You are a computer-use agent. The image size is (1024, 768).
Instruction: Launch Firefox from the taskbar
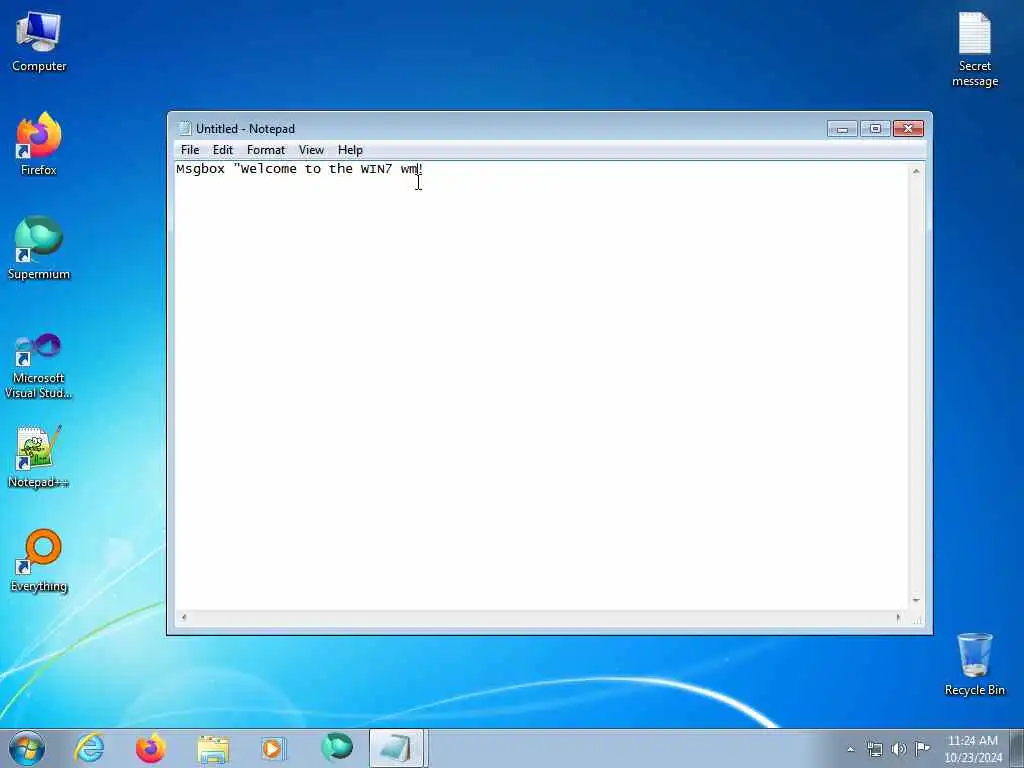click(x=150, y=748)
